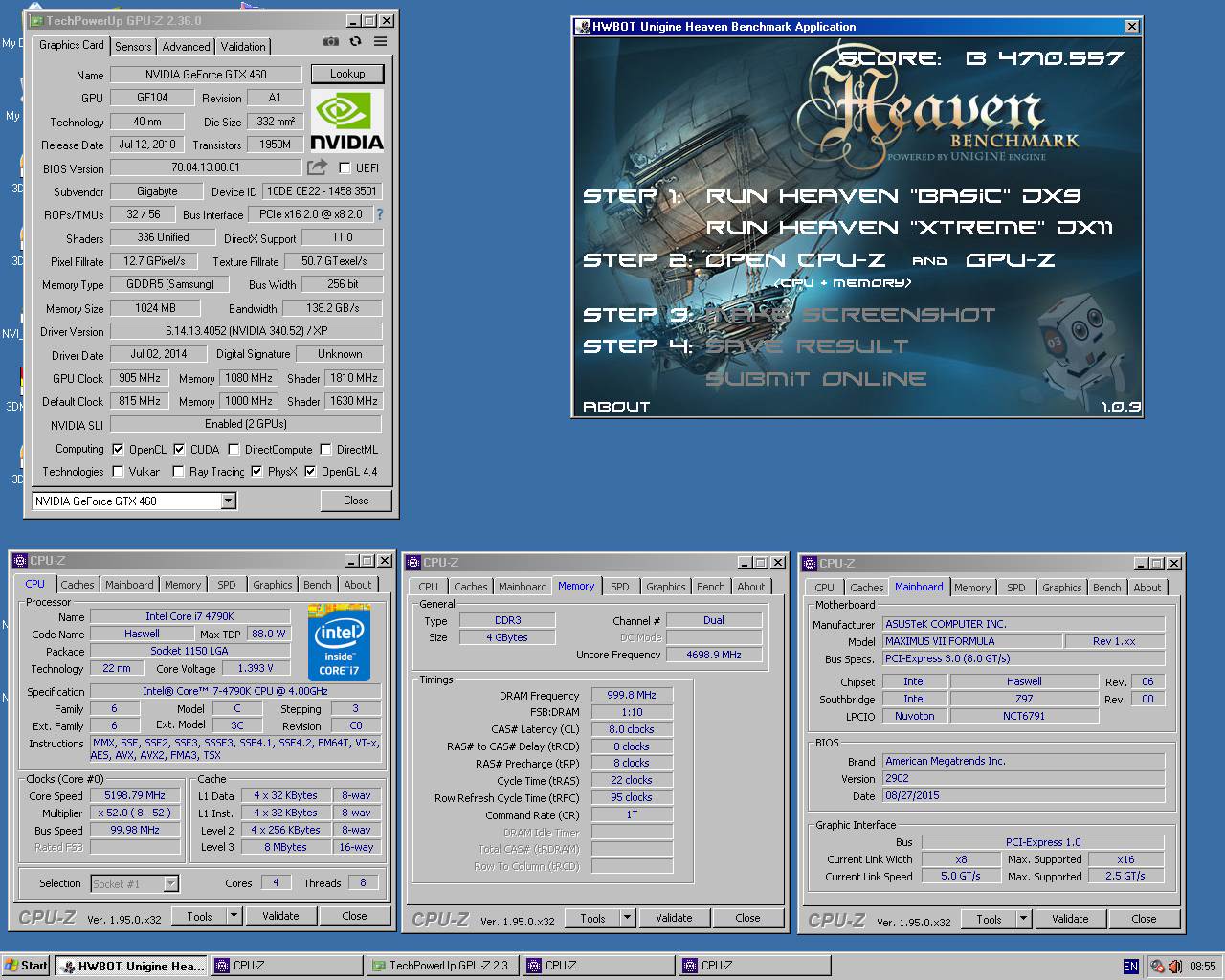Click About in HWBOT window
1225x980 pixels.
(616, 407)
